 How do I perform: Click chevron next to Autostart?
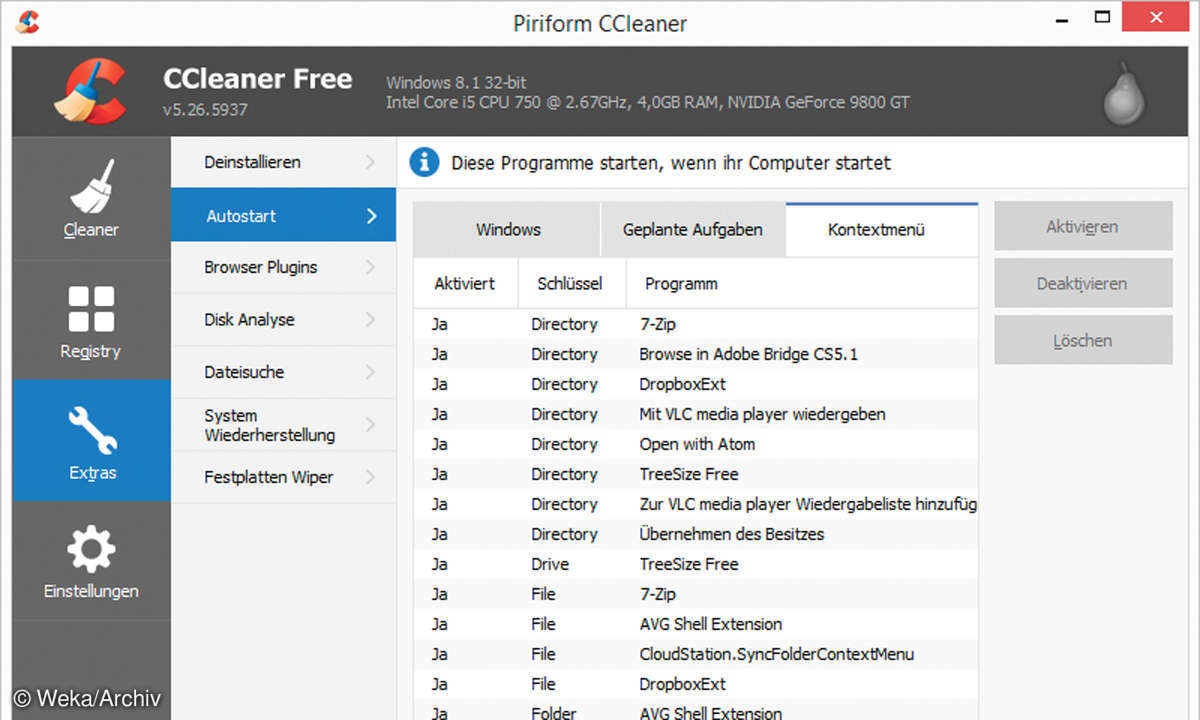pos(371,215)
